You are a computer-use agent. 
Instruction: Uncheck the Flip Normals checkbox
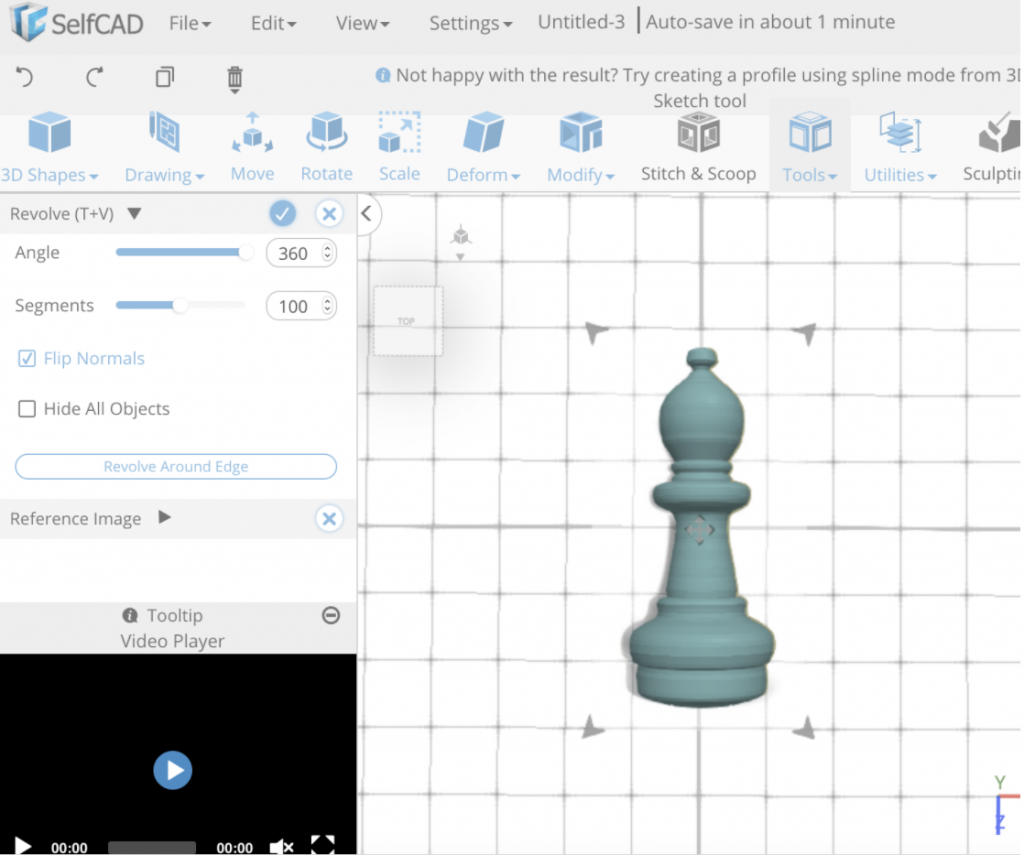pos(26,358)
